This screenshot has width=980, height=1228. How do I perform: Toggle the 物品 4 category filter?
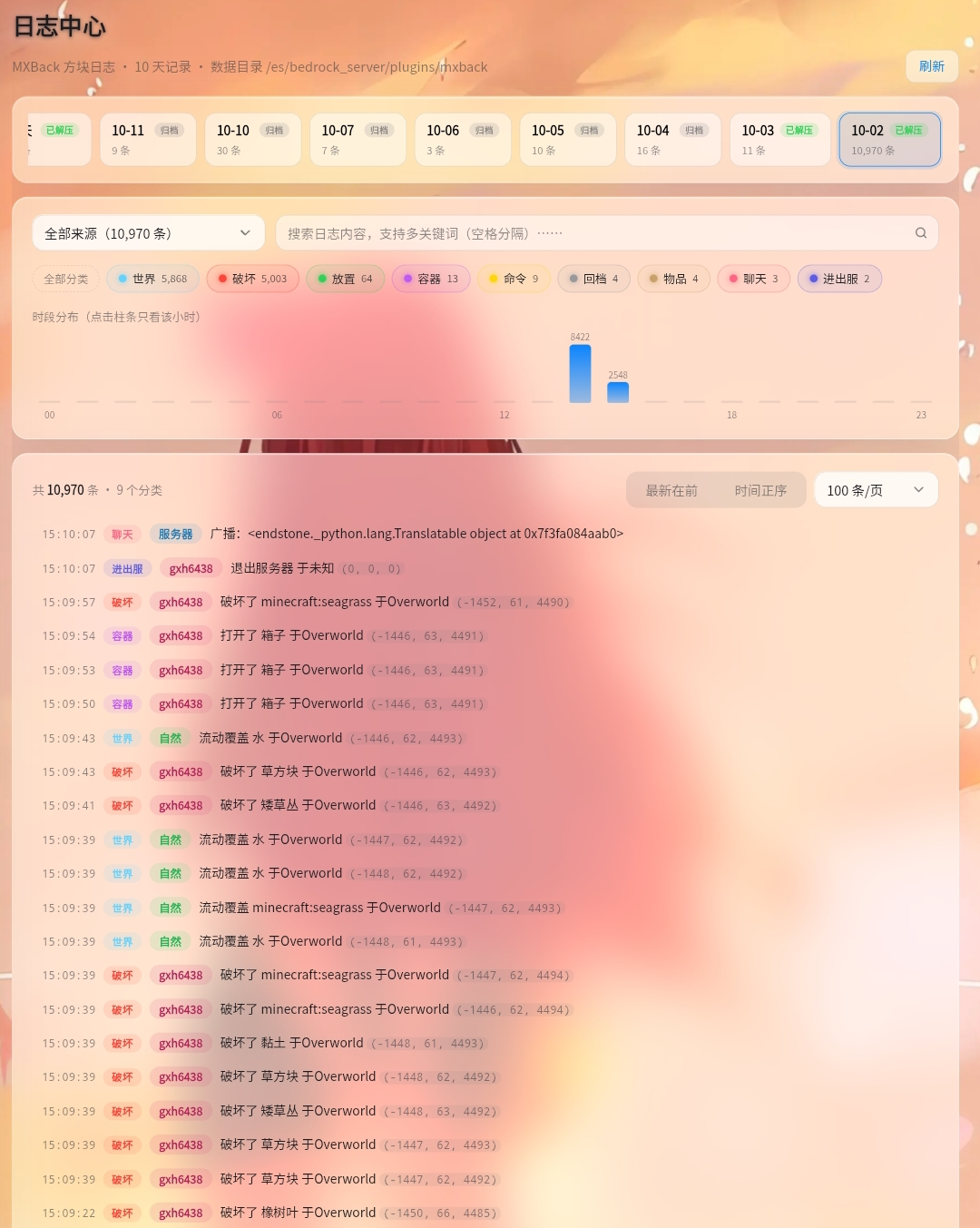point(673,279)
